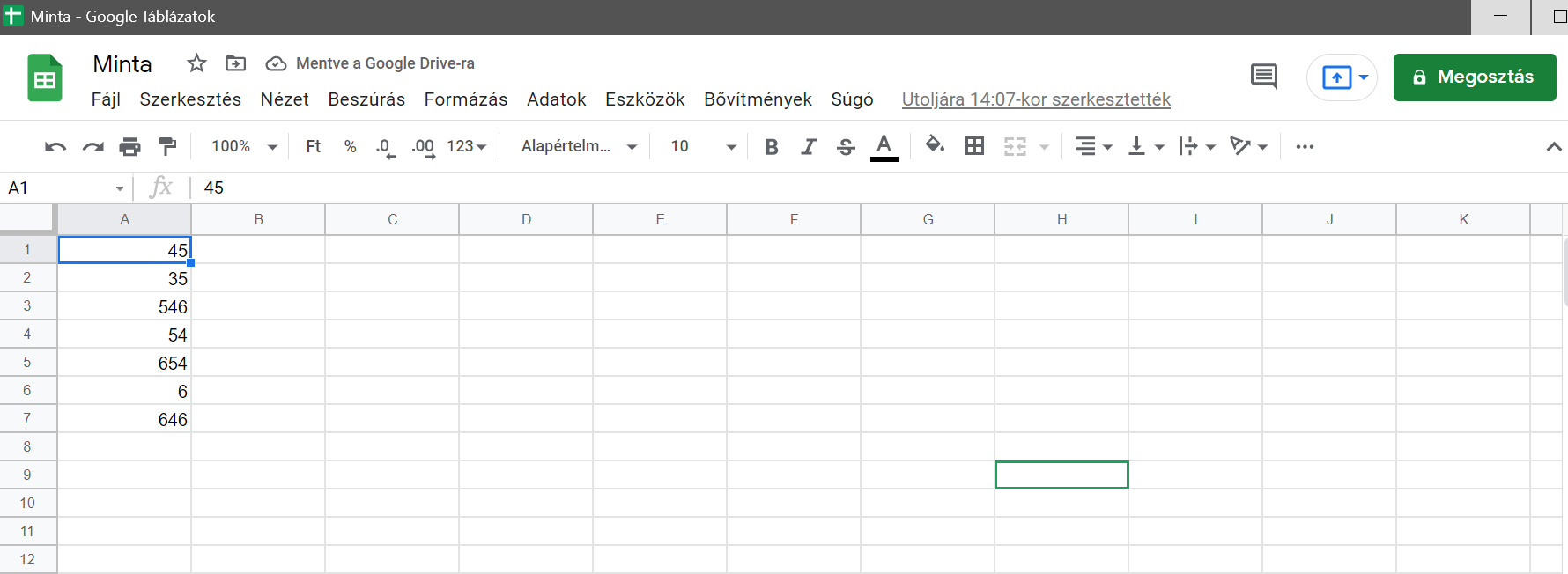Open the Formázás menu

(466, 99)
